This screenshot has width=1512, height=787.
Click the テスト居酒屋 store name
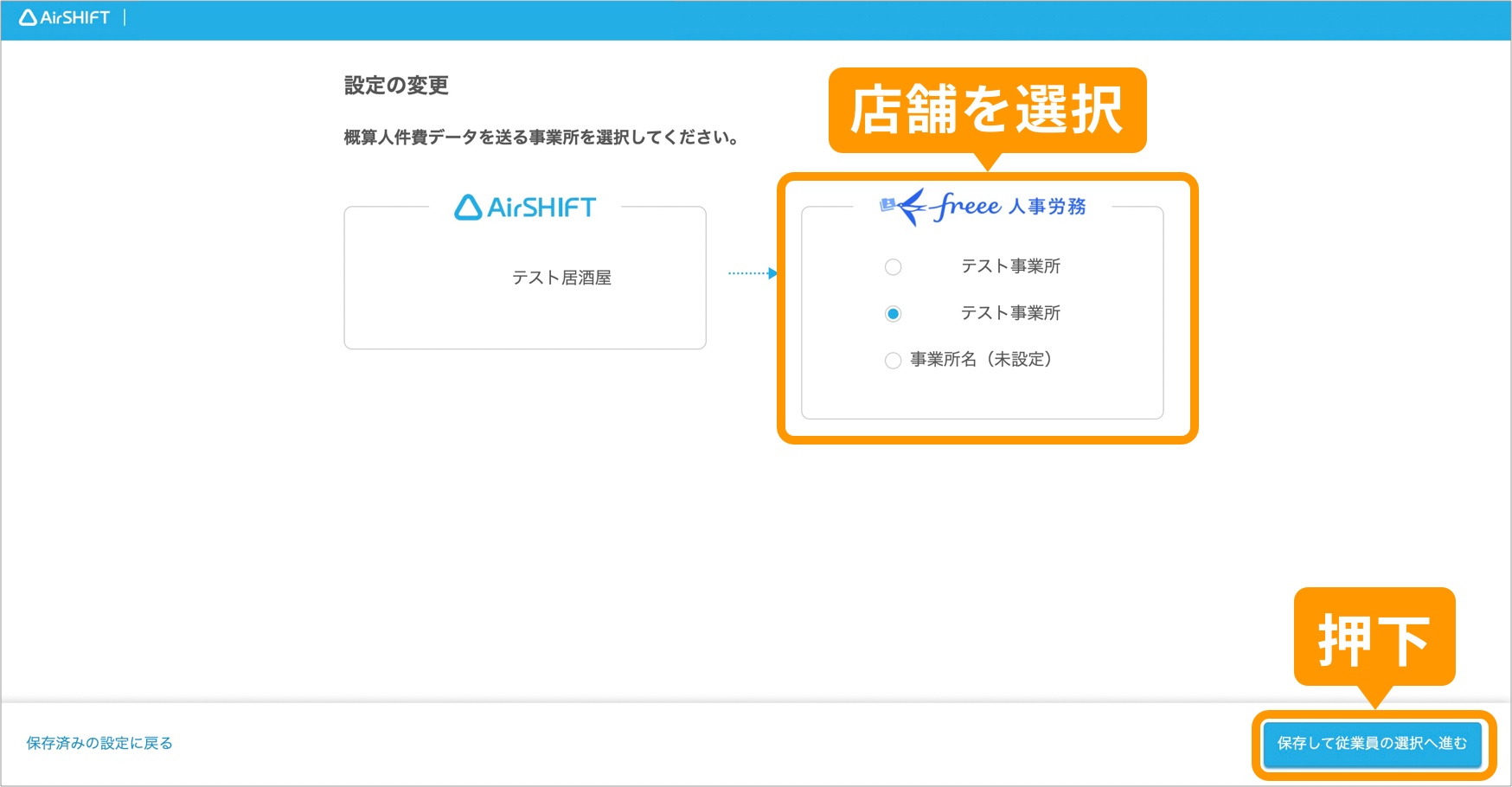561,278
